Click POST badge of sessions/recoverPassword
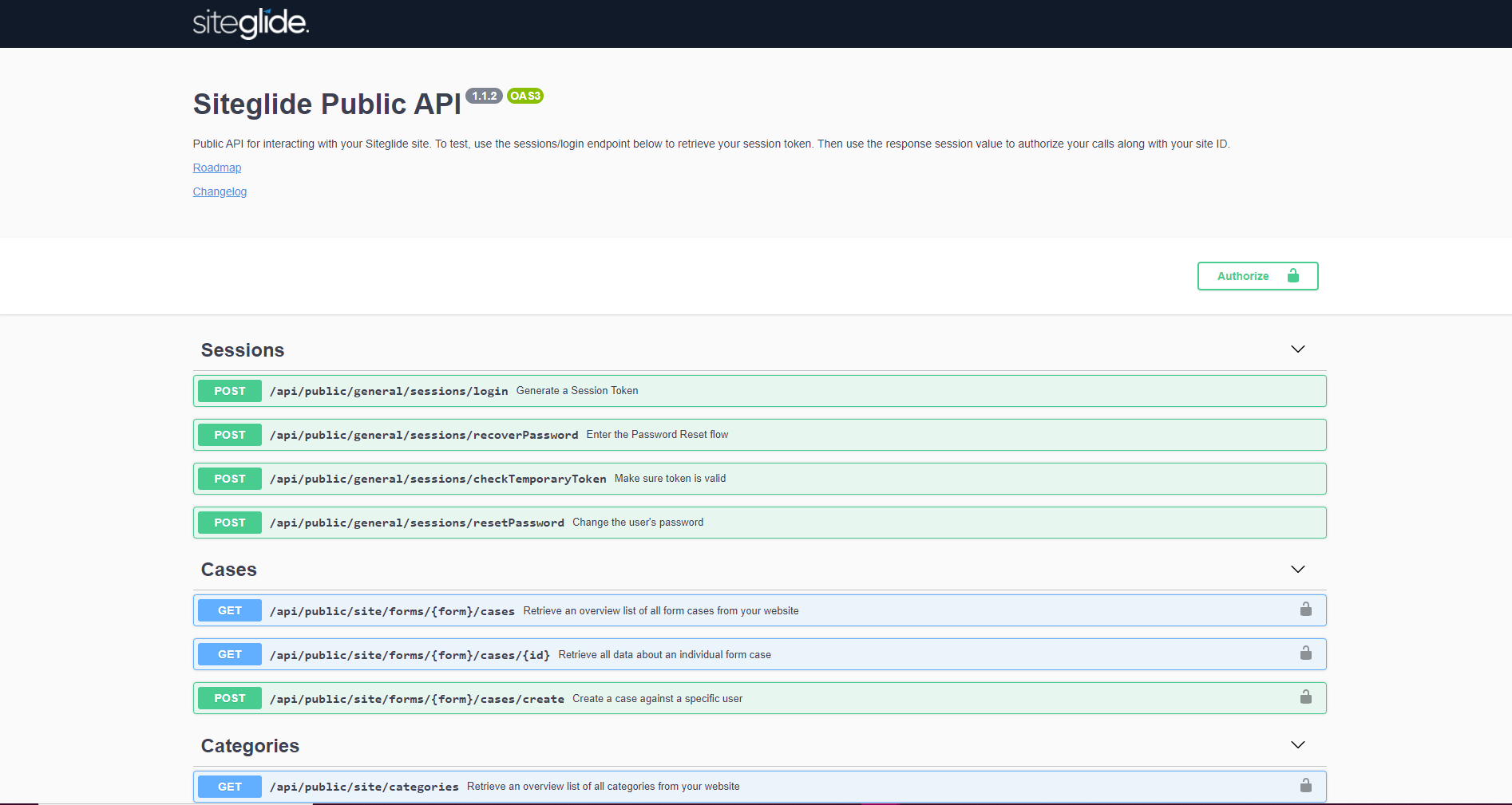This screenshot has height=805, width=1512. pos(230,435)
